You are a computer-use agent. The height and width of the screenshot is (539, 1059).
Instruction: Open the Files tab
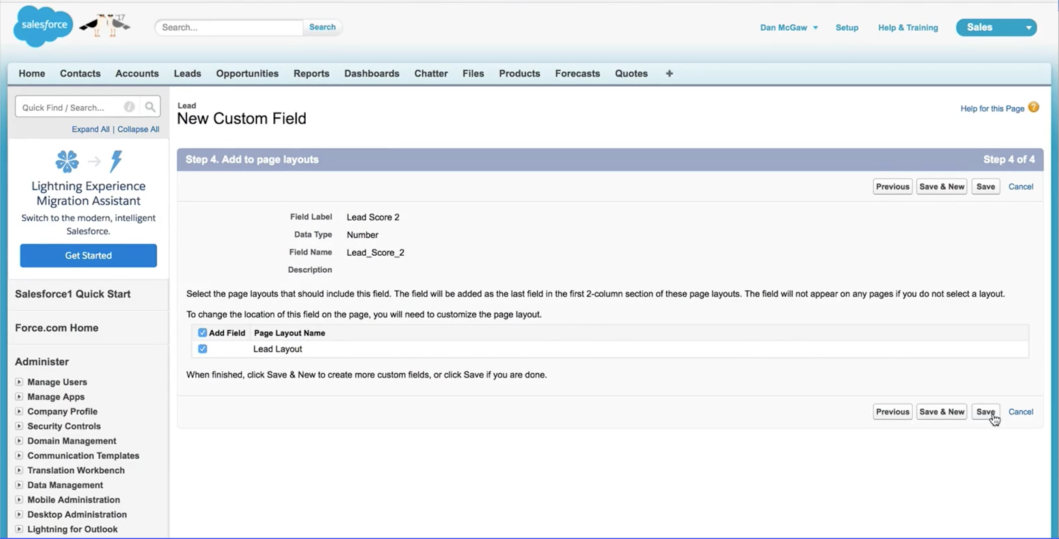point(473,74)
